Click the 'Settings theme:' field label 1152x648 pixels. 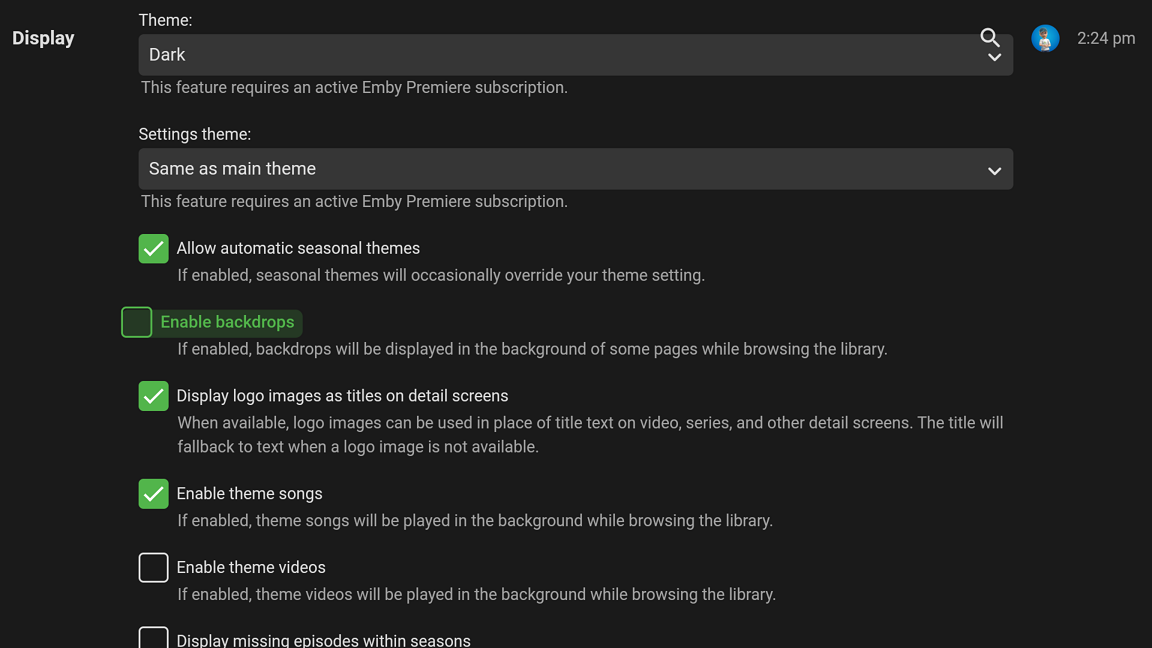pyautogui.click(x=194, y=134)
